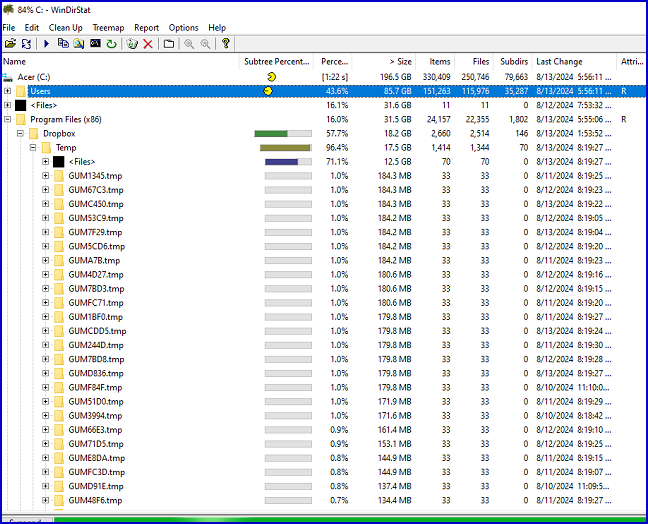648x524 pixels.
Task: Select the Temp folder in the tree
Action: click(x=65, y=147)
